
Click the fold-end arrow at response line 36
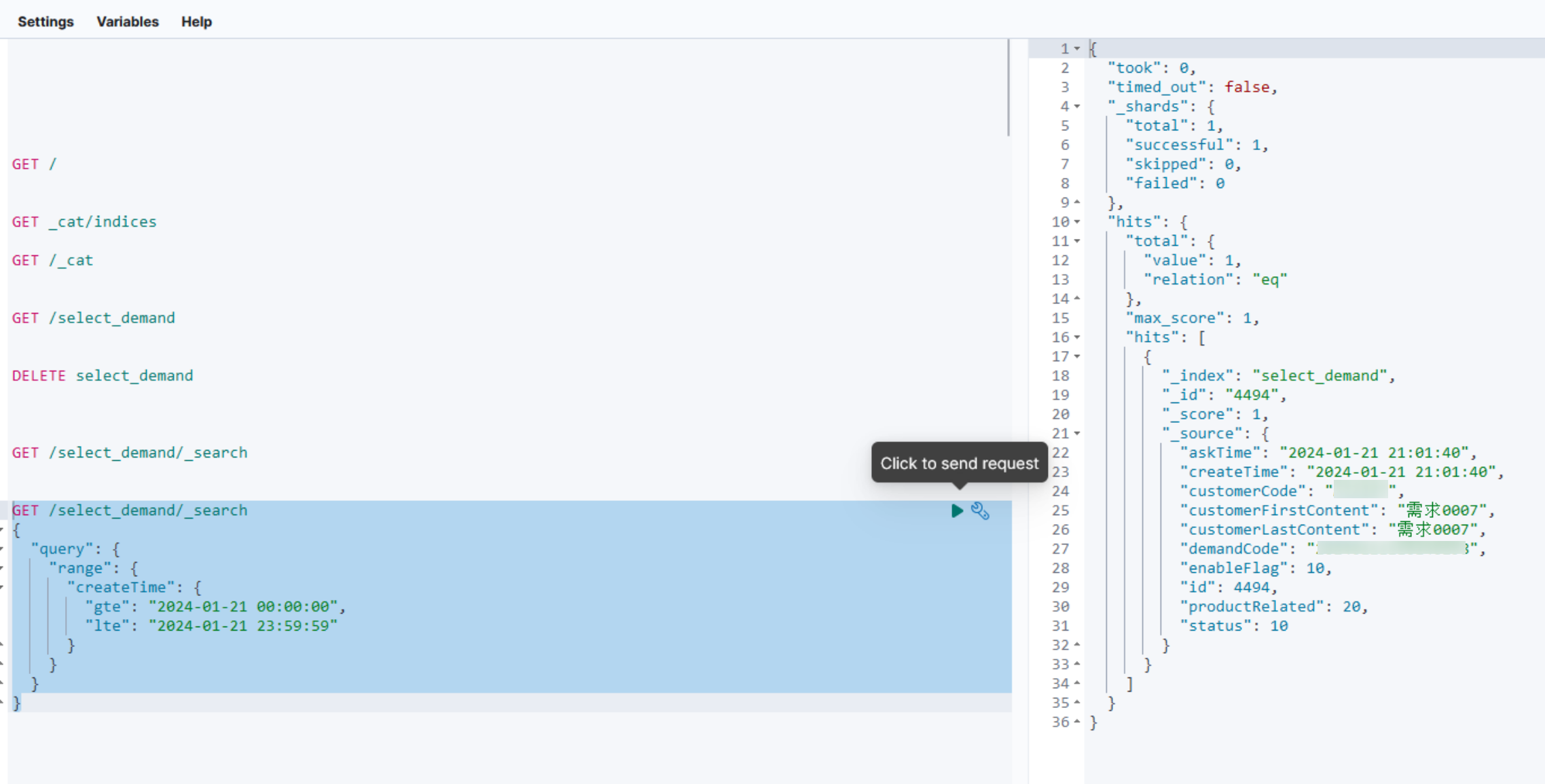coord(1077,722)
